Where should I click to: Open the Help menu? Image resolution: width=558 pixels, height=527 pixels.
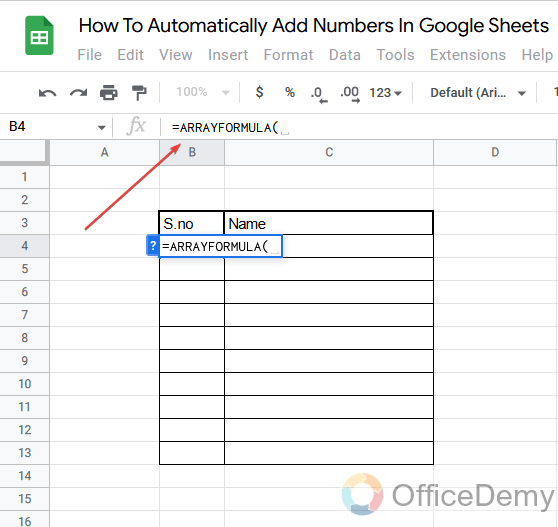pyautogui.click(x=537, y=55)
